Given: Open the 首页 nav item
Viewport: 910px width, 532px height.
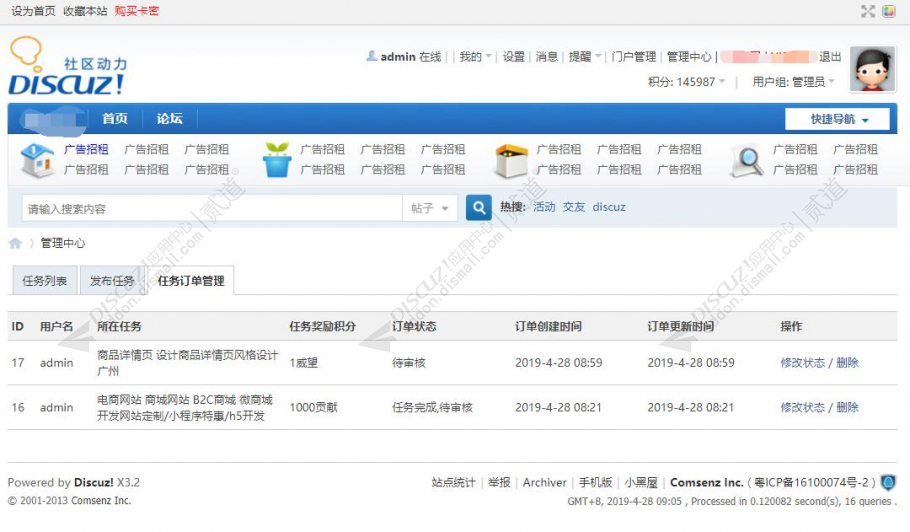Looking at the screenshot, I should (115, 118).
